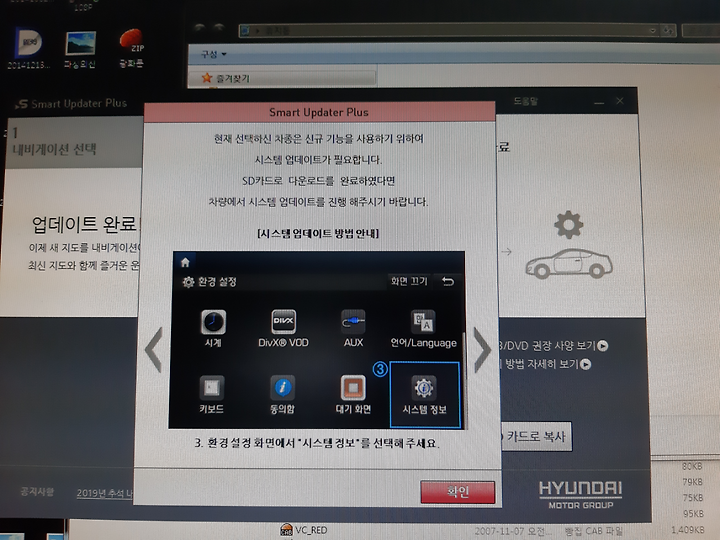Open the picture desktop icon next to 2014121
Screen dimensions: 720x540
click(x=80, y=50)
